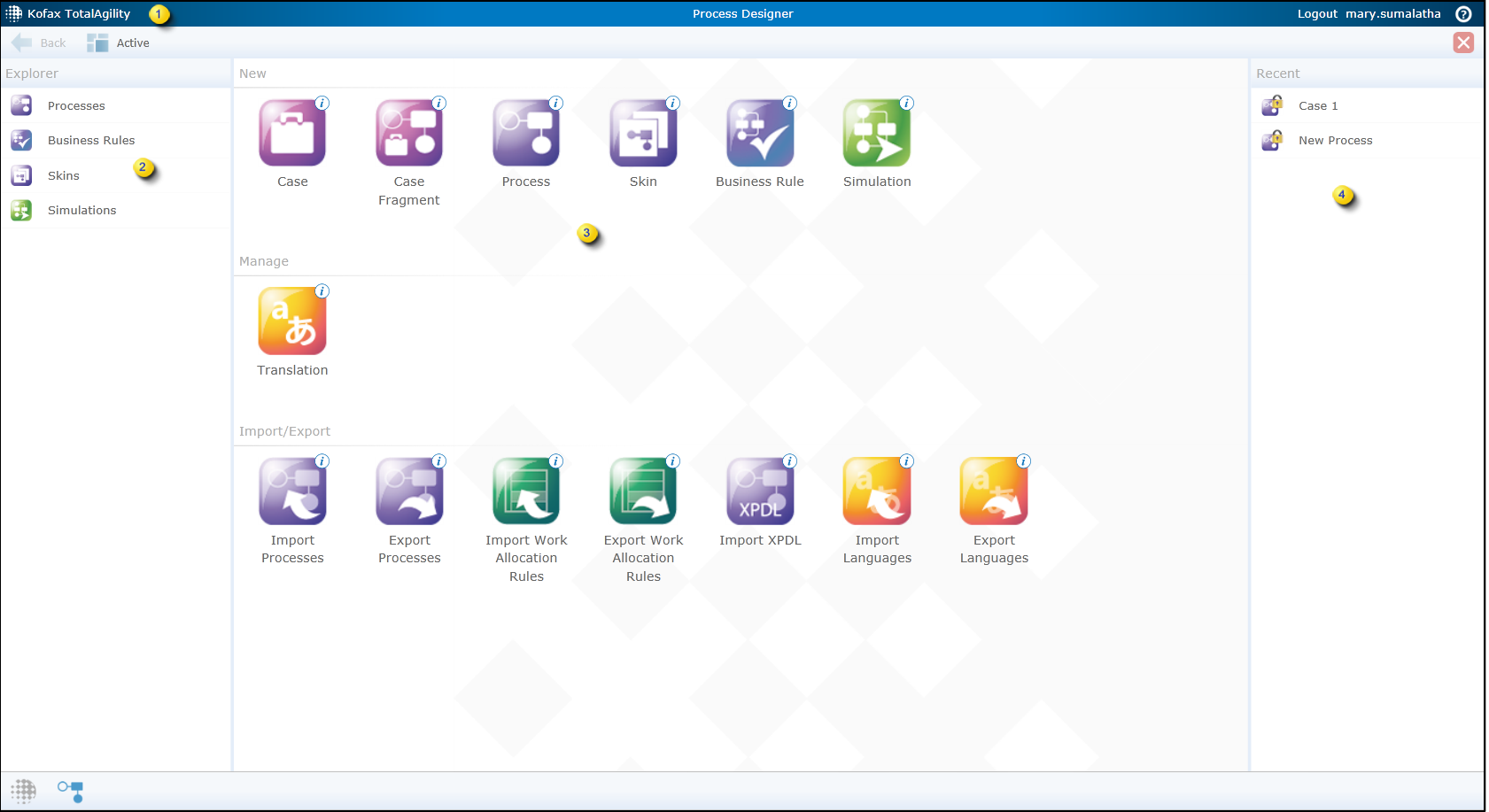This screenshot has height=812, width=1489.
Task: Select Import Languages
Action: tap(877, 491)
